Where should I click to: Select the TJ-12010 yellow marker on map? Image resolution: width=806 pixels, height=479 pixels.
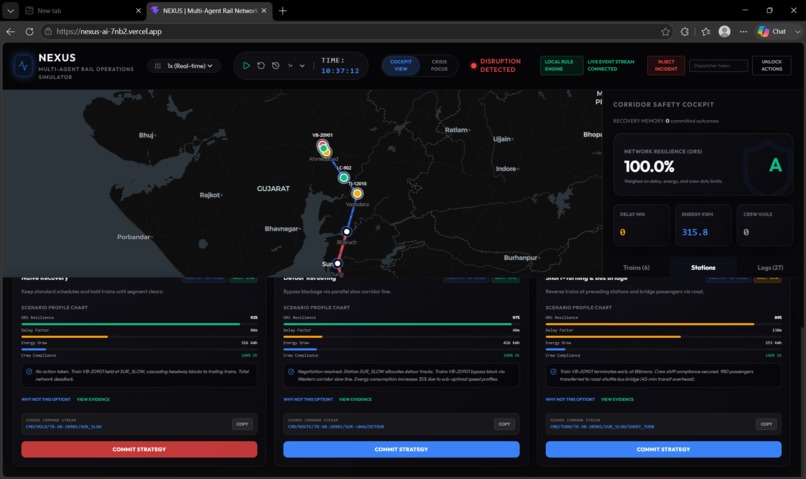tap(357, 194)
